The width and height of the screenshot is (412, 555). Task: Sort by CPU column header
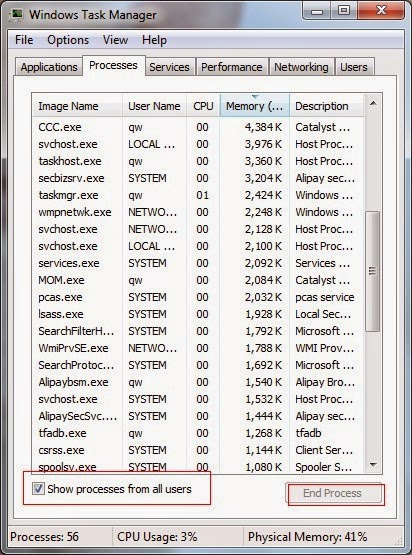click(203, 106)
